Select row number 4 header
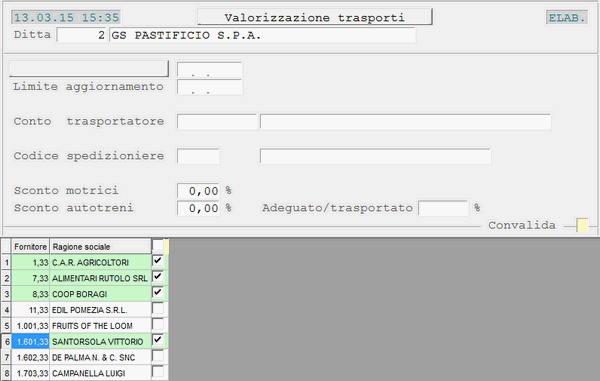The image size is (600, 381). [x=6, y=310]
